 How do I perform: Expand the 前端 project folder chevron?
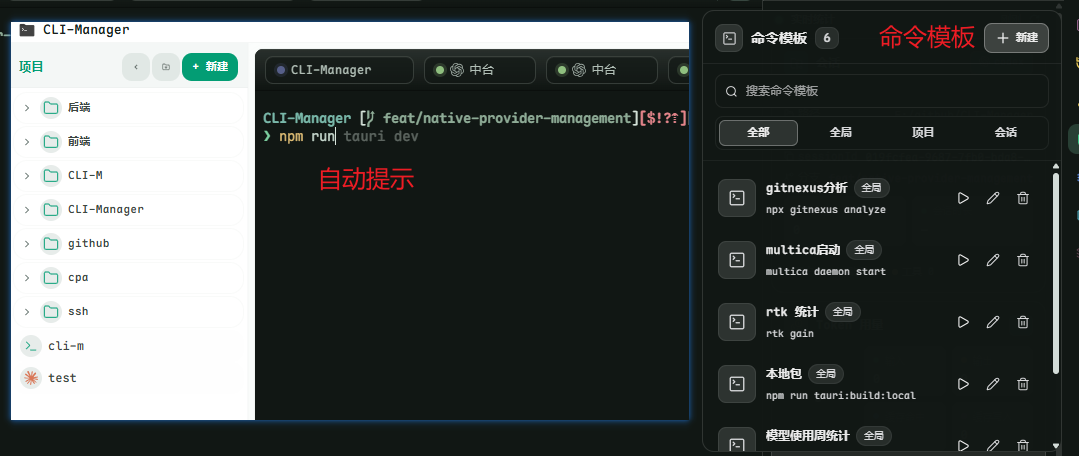tap(27, 142)
